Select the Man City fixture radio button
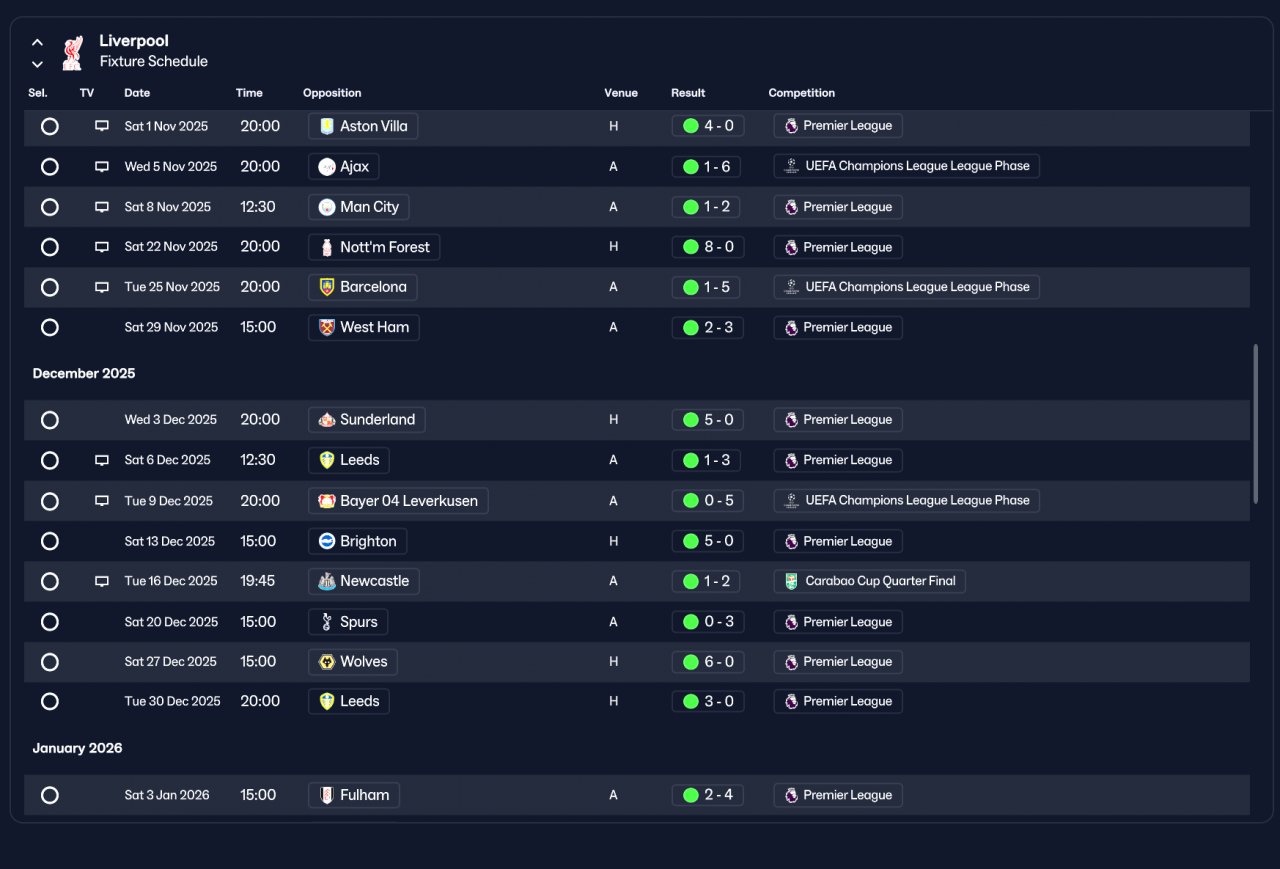 coord(50,207)
